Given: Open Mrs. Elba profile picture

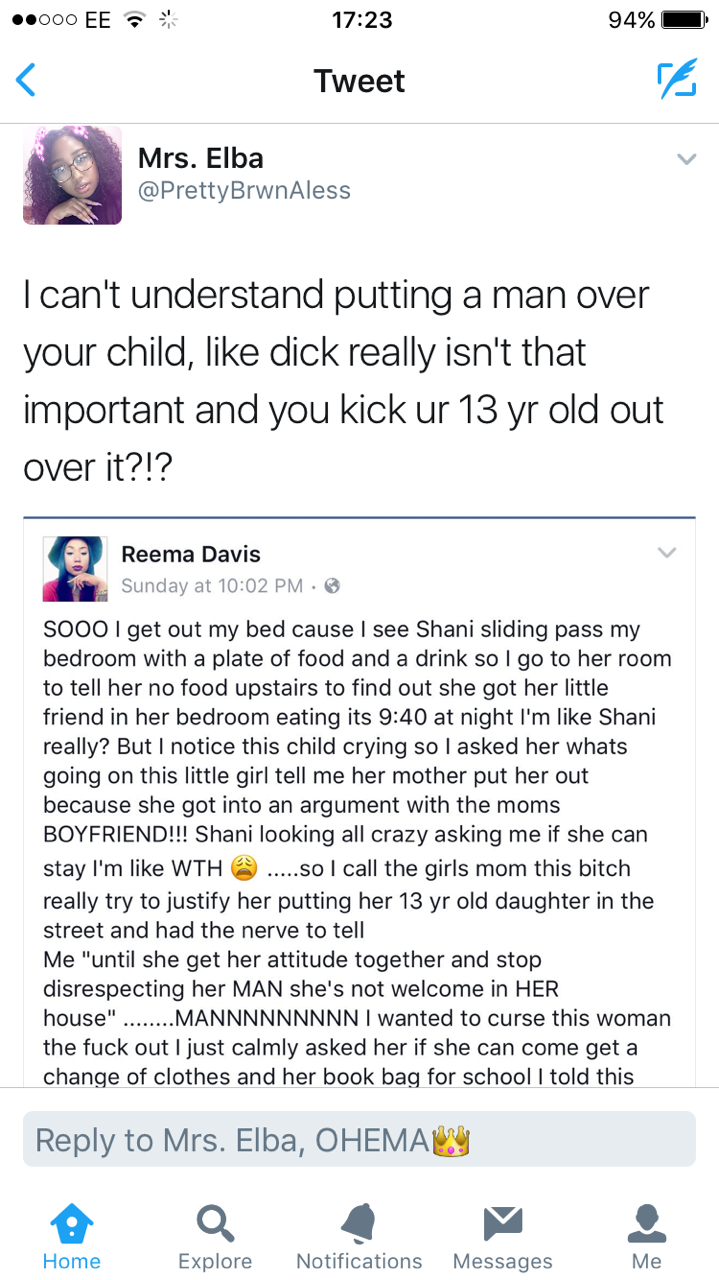Looking at the screenshot, I should (x=72, y=175).
